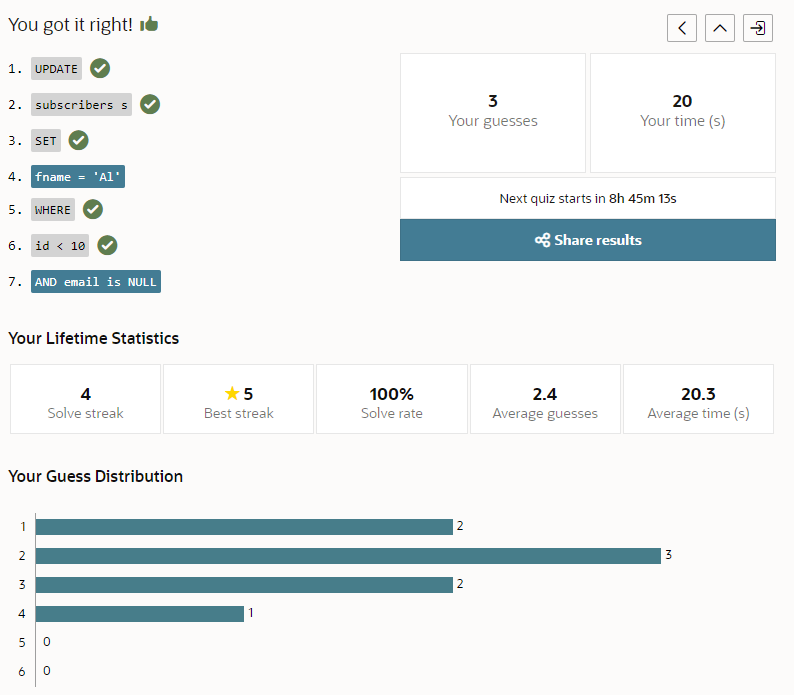Collapse panel with the up chevron button
This screenshot has height=695, width=794.
click(720, 28)
